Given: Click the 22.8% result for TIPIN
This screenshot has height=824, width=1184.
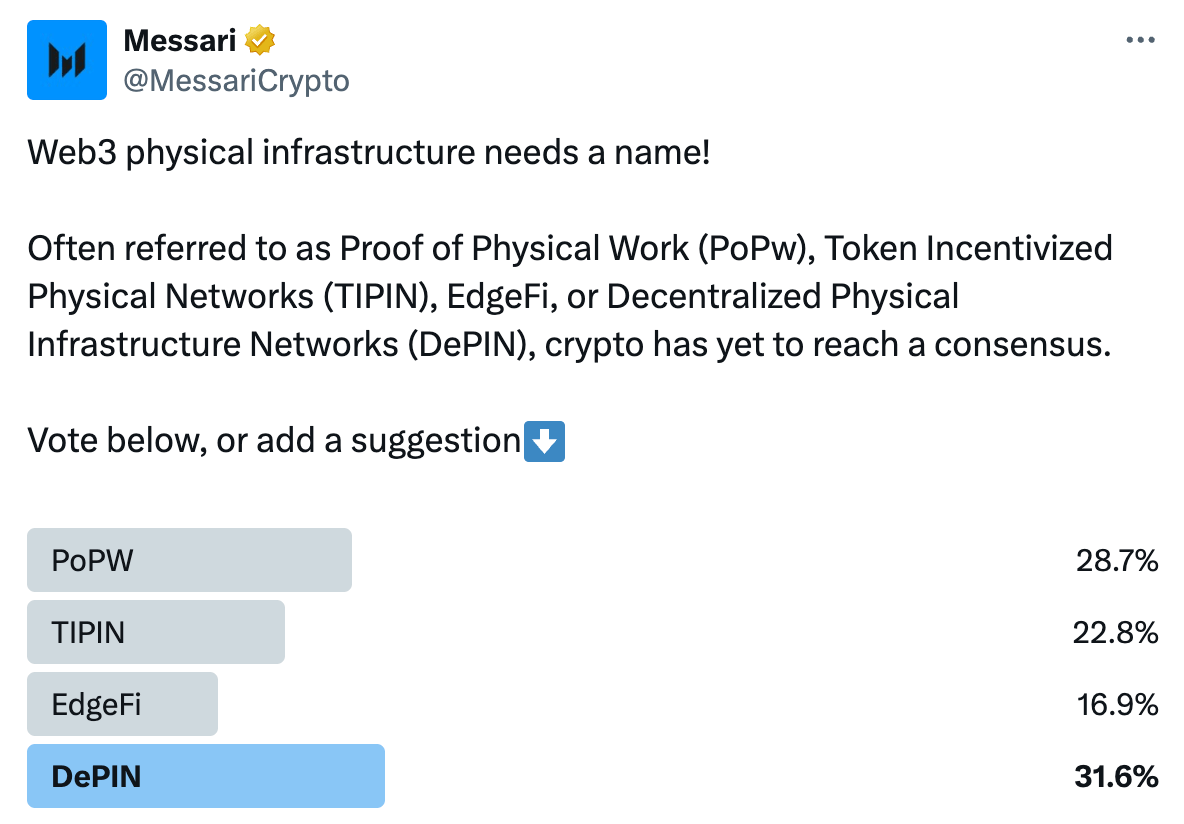Looking at the screenshot, I should point(1115,632).
